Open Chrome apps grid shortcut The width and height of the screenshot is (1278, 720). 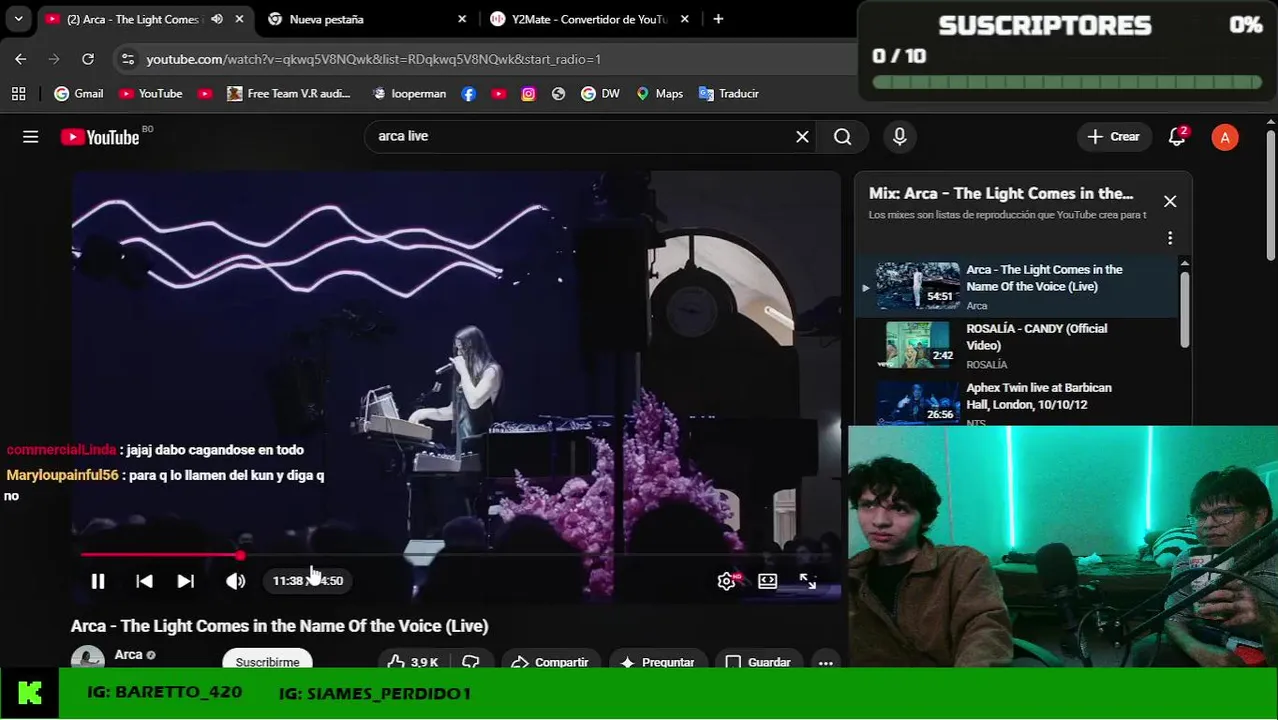(18, 93)
